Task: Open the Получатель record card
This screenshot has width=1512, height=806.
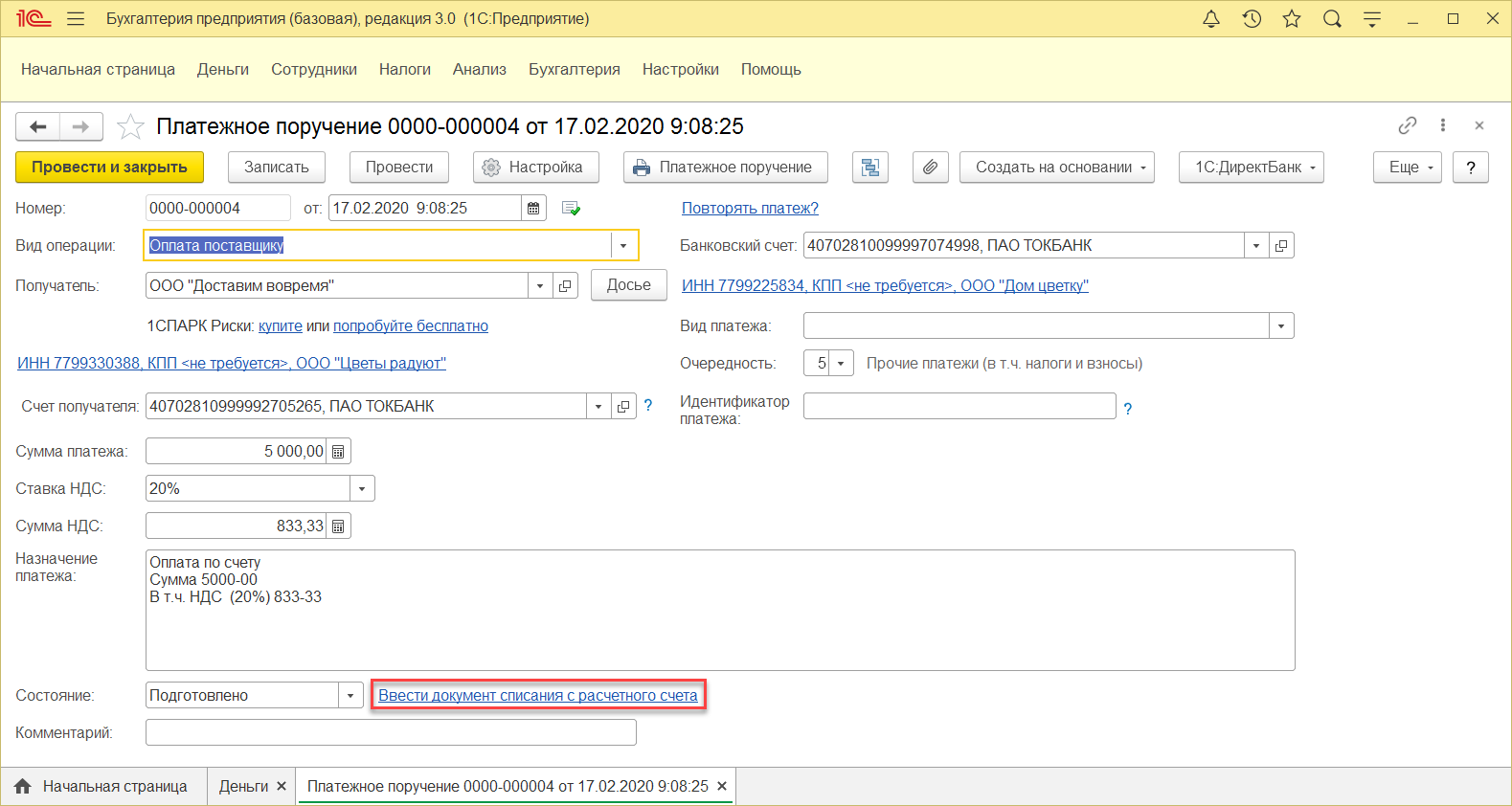Action: tap(565, 285)
